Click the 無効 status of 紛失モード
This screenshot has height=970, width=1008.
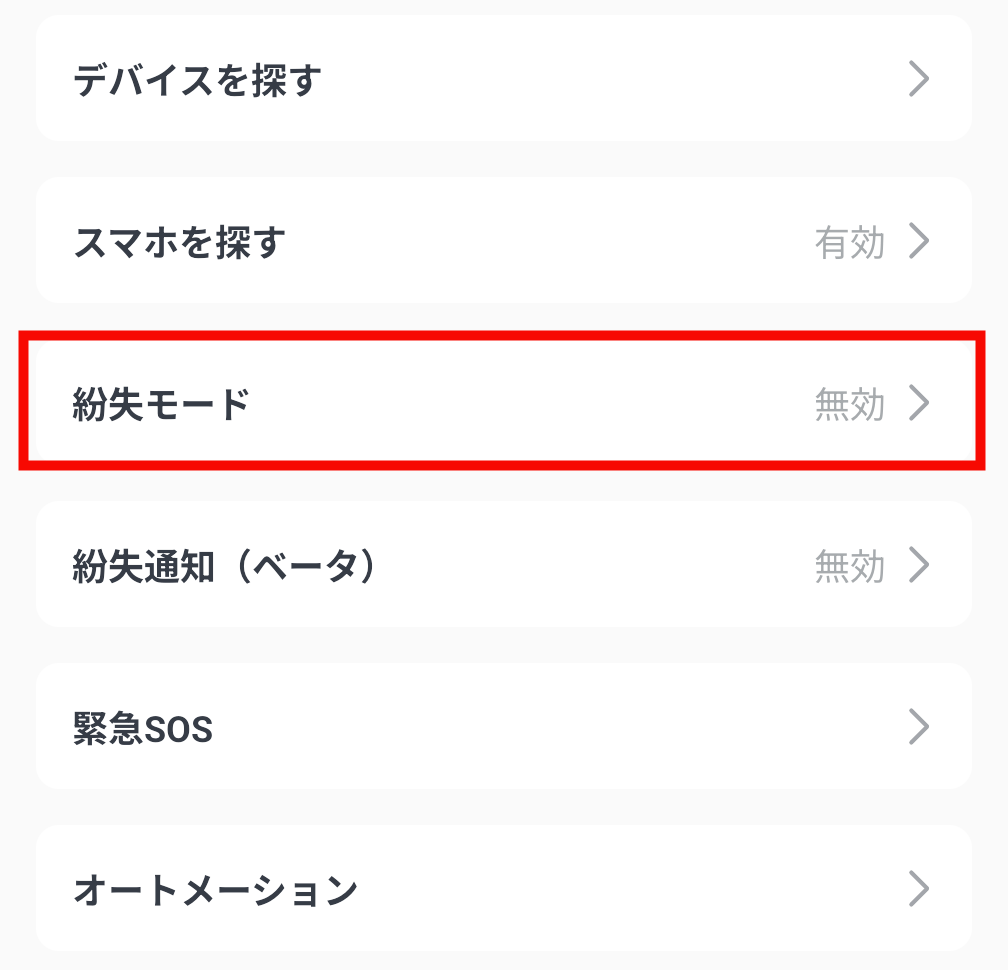tap(849, 404)
